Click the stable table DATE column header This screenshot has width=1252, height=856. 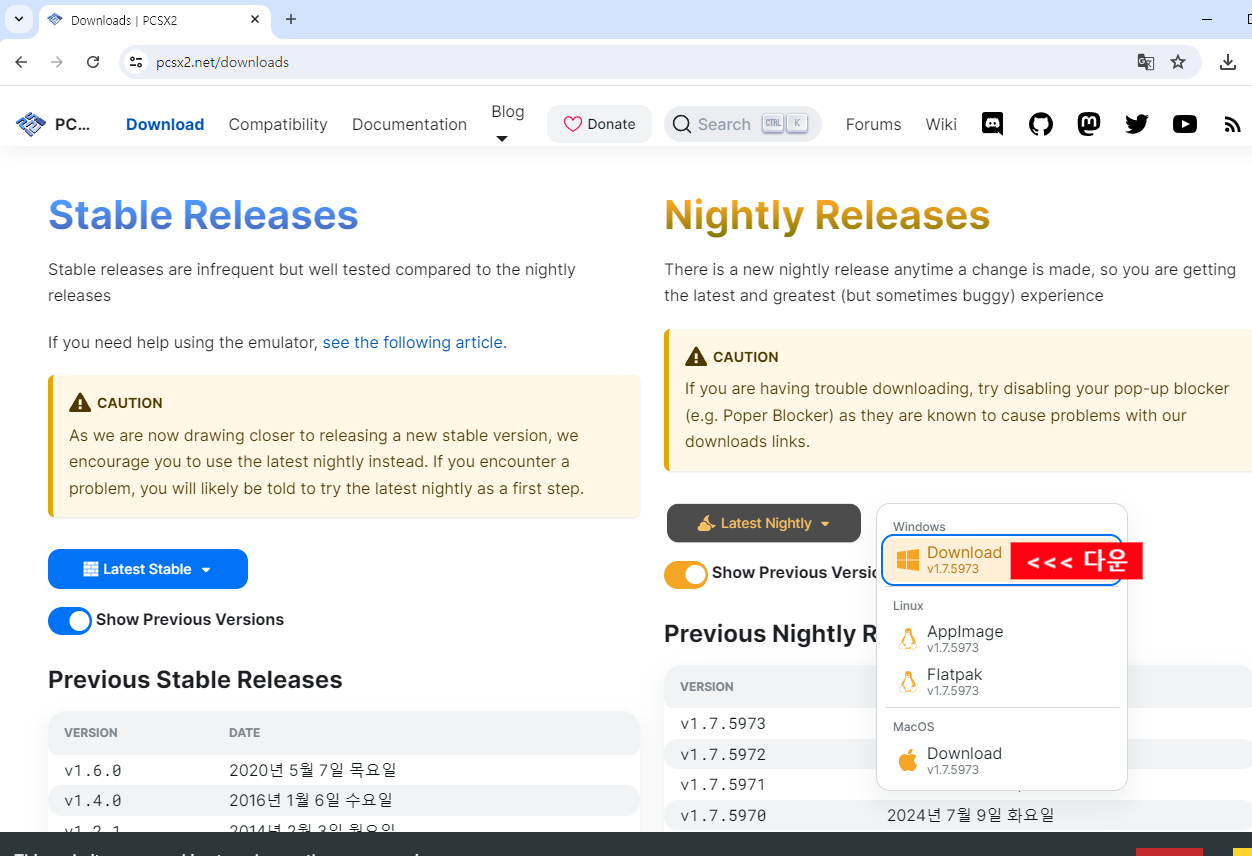(x=244, y=733)
